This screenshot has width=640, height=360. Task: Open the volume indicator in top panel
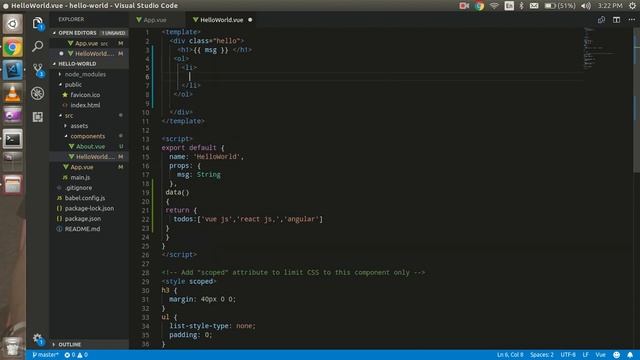[x=586, y=6]
